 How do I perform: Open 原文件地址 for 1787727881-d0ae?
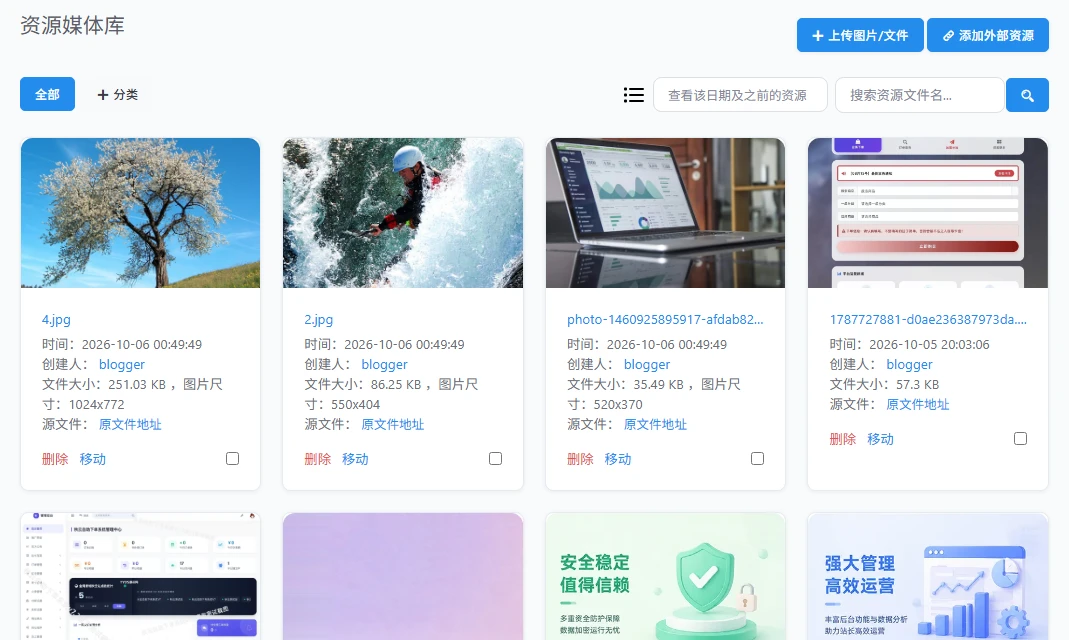pyautogui.click(x=918, y=404)
